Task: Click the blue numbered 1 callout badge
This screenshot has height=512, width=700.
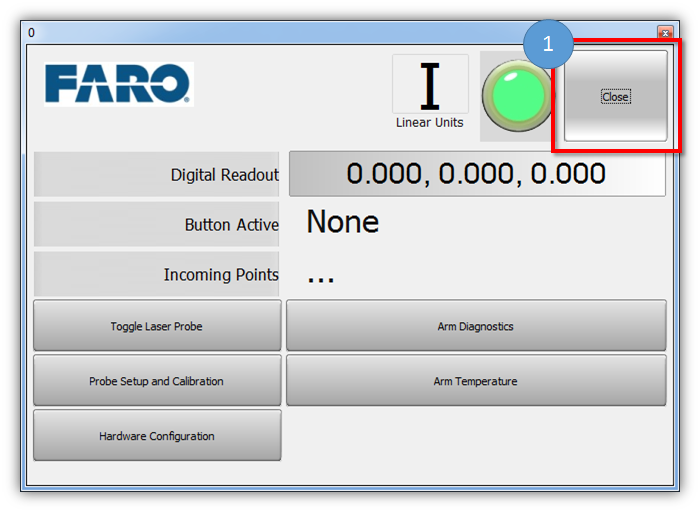Action: coord(547,44)
